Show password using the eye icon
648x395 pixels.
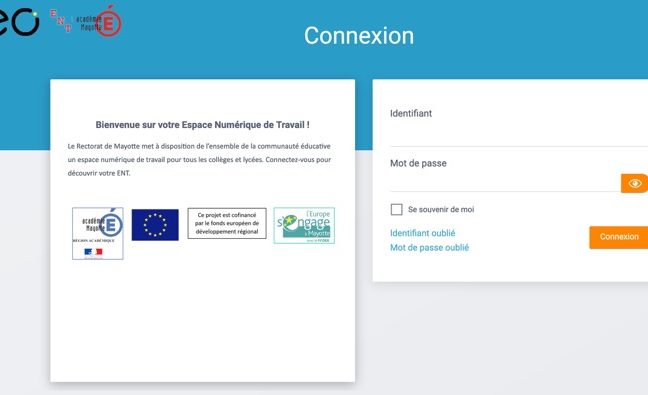[634, 183]
